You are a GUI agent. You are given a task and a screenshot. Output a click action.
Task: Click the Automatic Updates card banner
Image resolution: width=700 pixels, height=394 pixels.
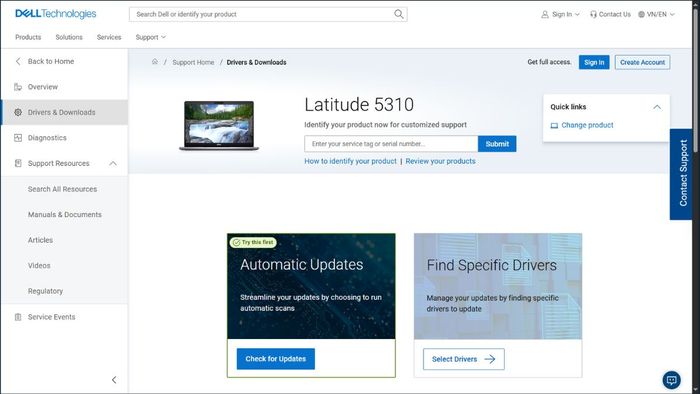[311, 286]
